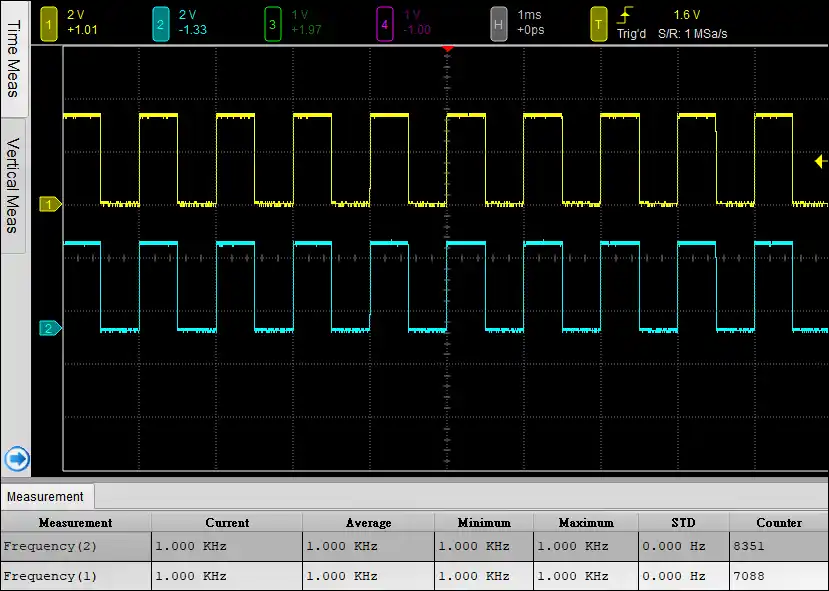Click the yellow Channel 1 badge
Viewport: 829px width, 591px height.
[x=50, y=22]
